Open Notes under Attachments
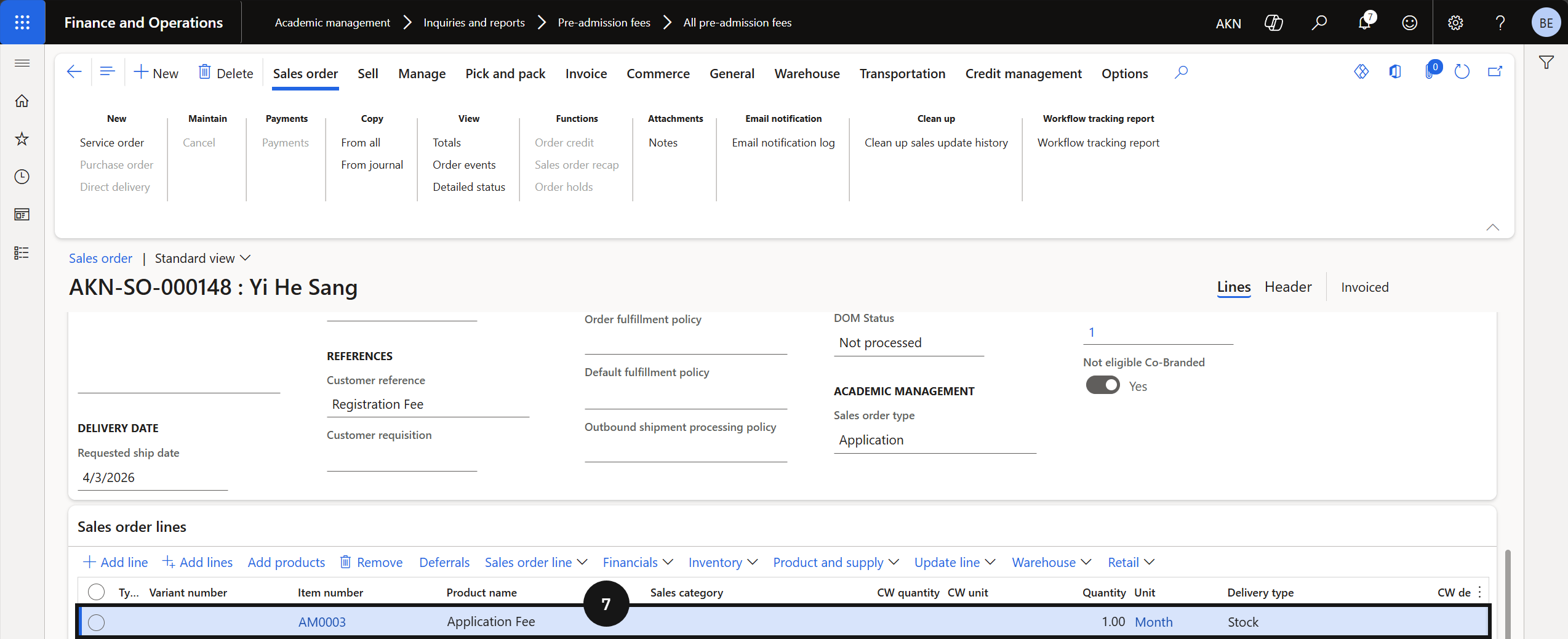This screenshot has width=1568, height=639. click(663, 143)
